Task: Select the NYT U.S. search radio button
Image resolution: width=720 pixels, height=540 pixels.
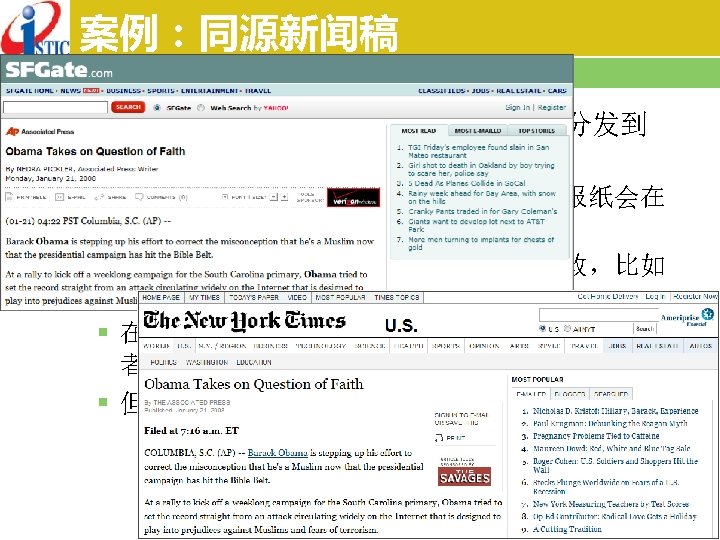Action: (542, 328)
